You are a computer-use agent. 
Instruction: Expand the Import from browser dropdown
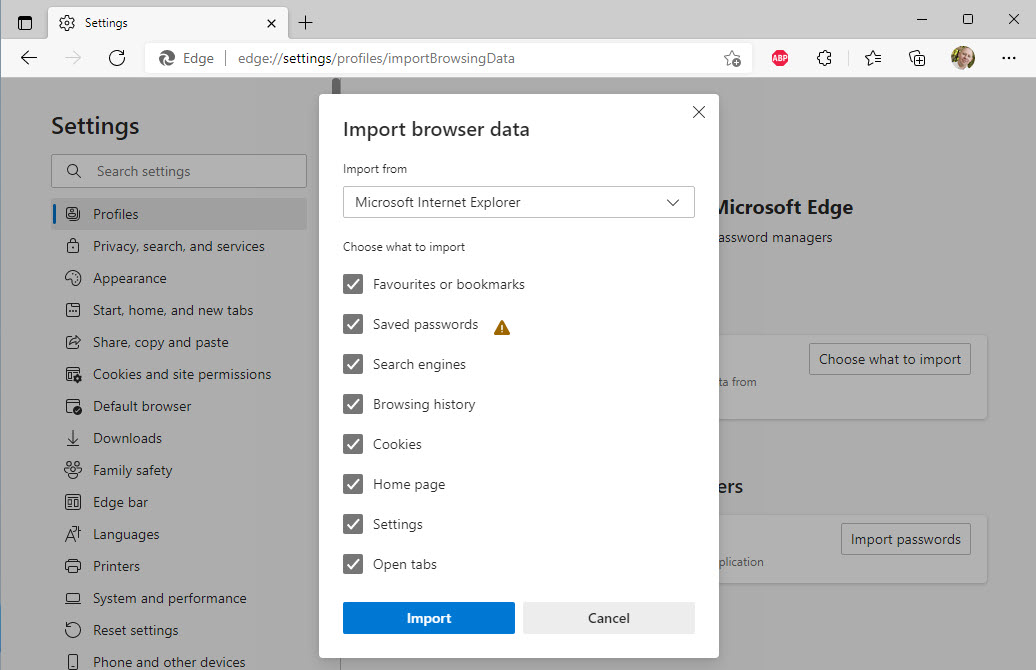tap(519, 202)
